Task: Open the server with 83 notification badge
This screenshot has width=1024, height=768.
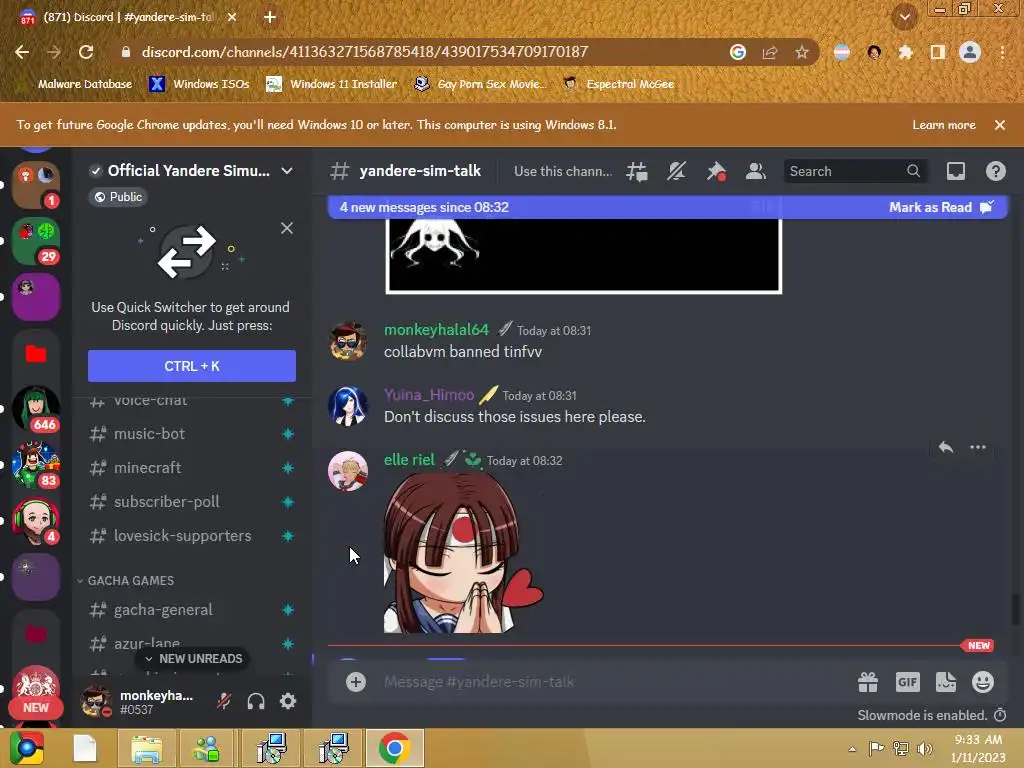Action: (36, 464)
